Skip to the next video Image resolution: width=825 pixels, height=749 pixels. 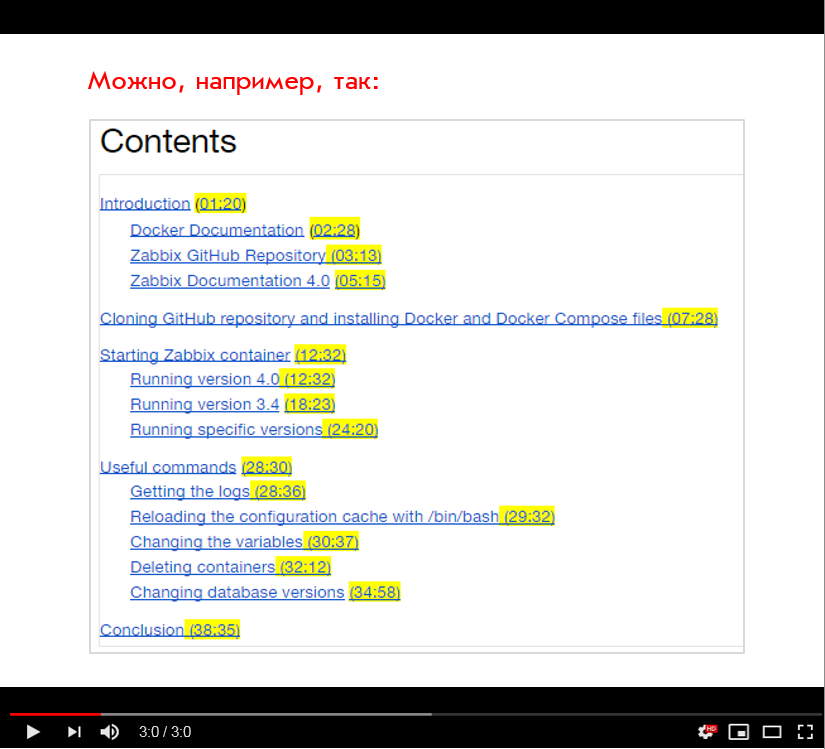pyautogui.click(x=74, y=732)
